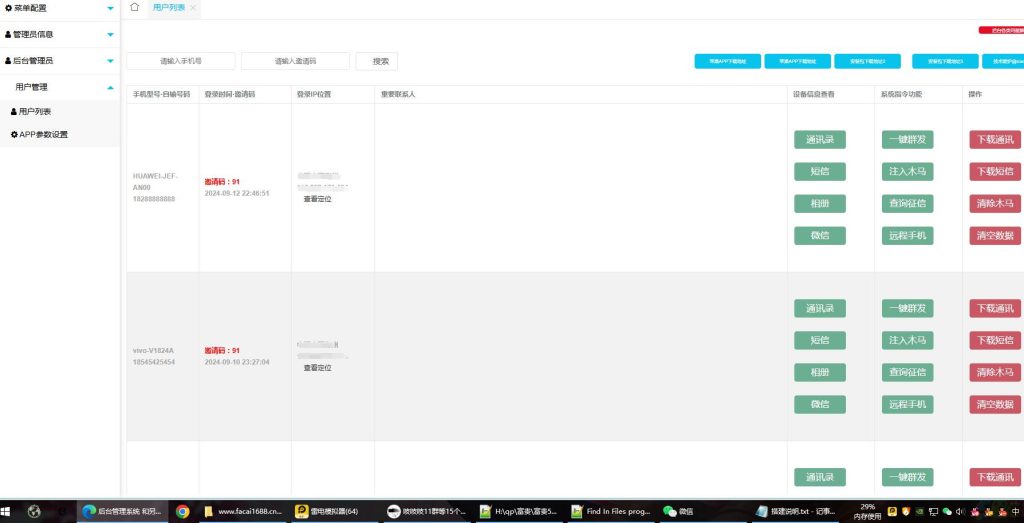The image size is (1024, 523).
Task: Click the 中 input method indicator in tray
Action: click(1013, 511)
